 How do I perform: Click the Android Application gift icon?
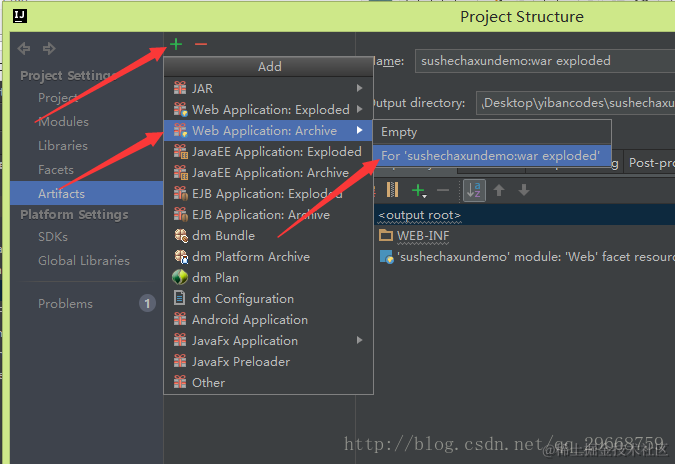click(x=180, y=319)
